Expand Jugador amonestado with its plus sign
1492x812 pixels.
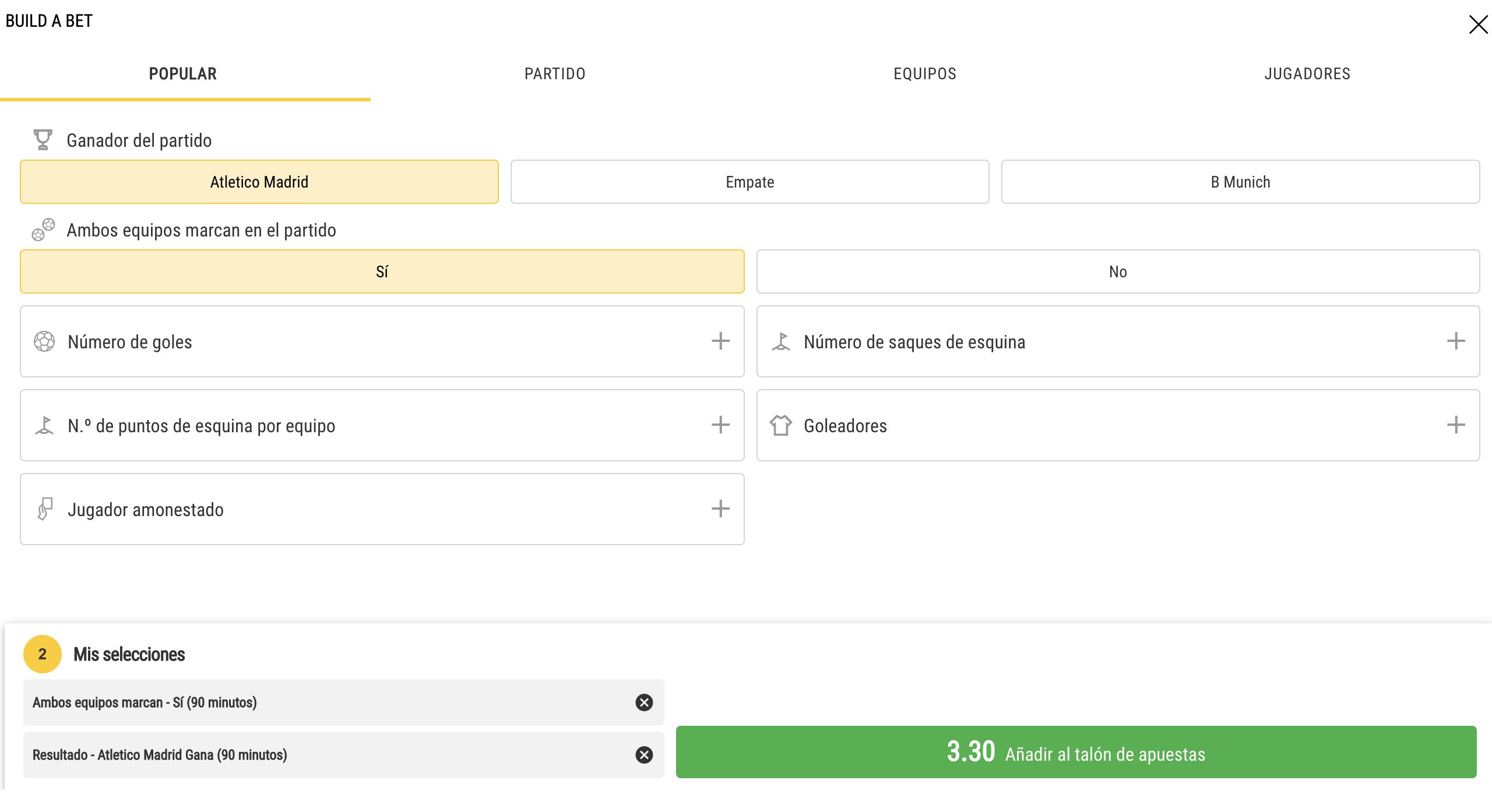click(720, 509)
